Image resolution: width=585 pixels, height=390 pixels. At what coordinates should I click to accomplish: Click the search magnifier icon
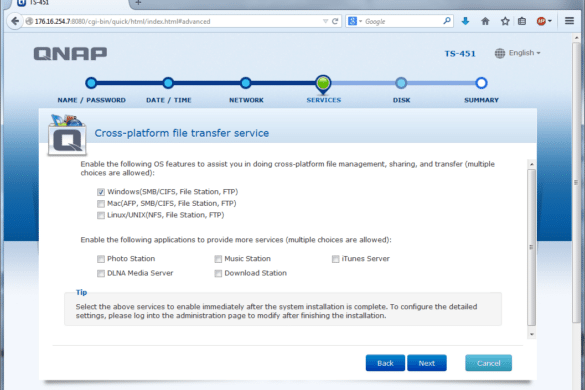[447, 21]
